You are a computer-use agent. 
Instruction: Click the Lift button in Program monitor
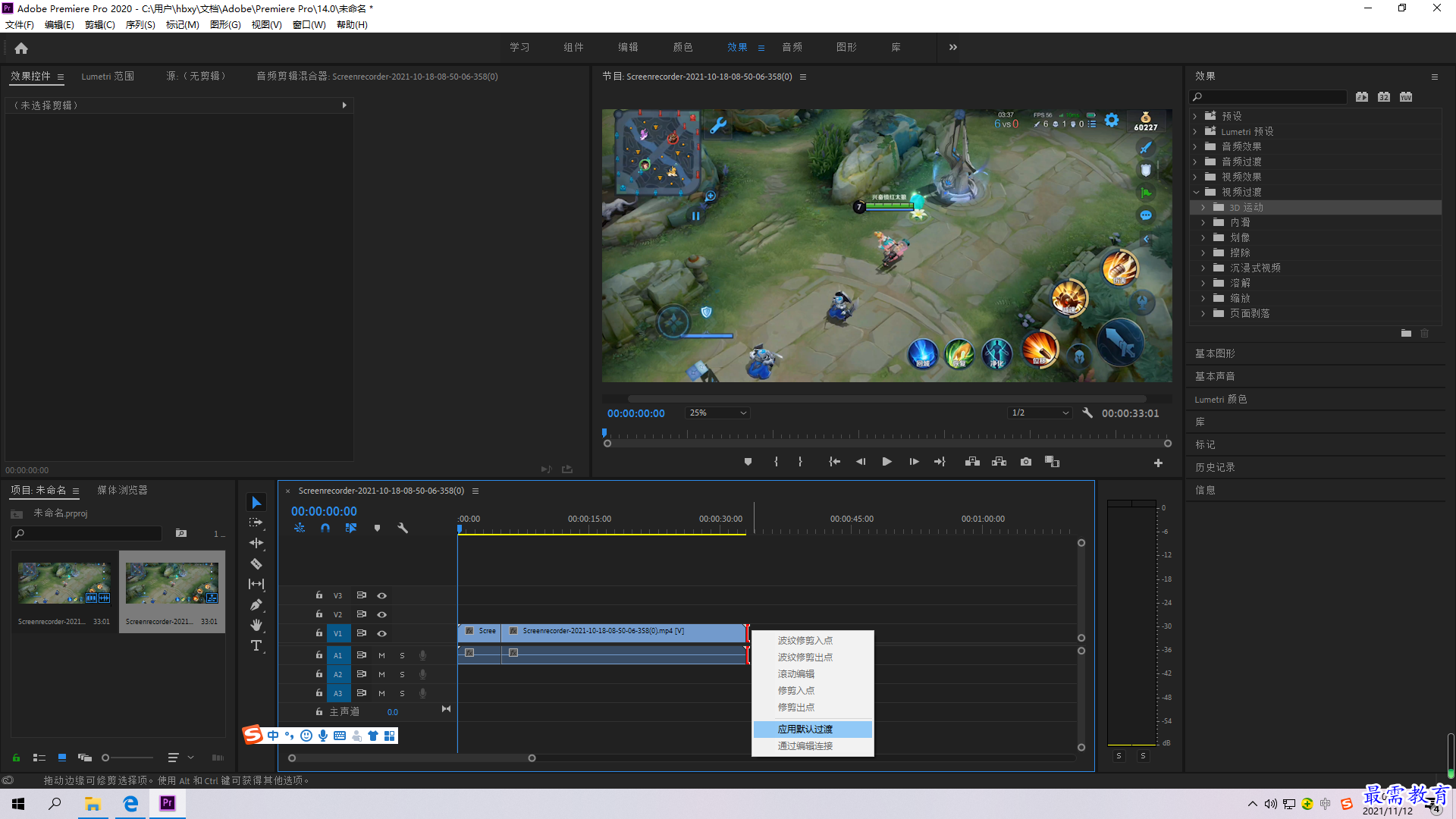click(x=972, y=462)
